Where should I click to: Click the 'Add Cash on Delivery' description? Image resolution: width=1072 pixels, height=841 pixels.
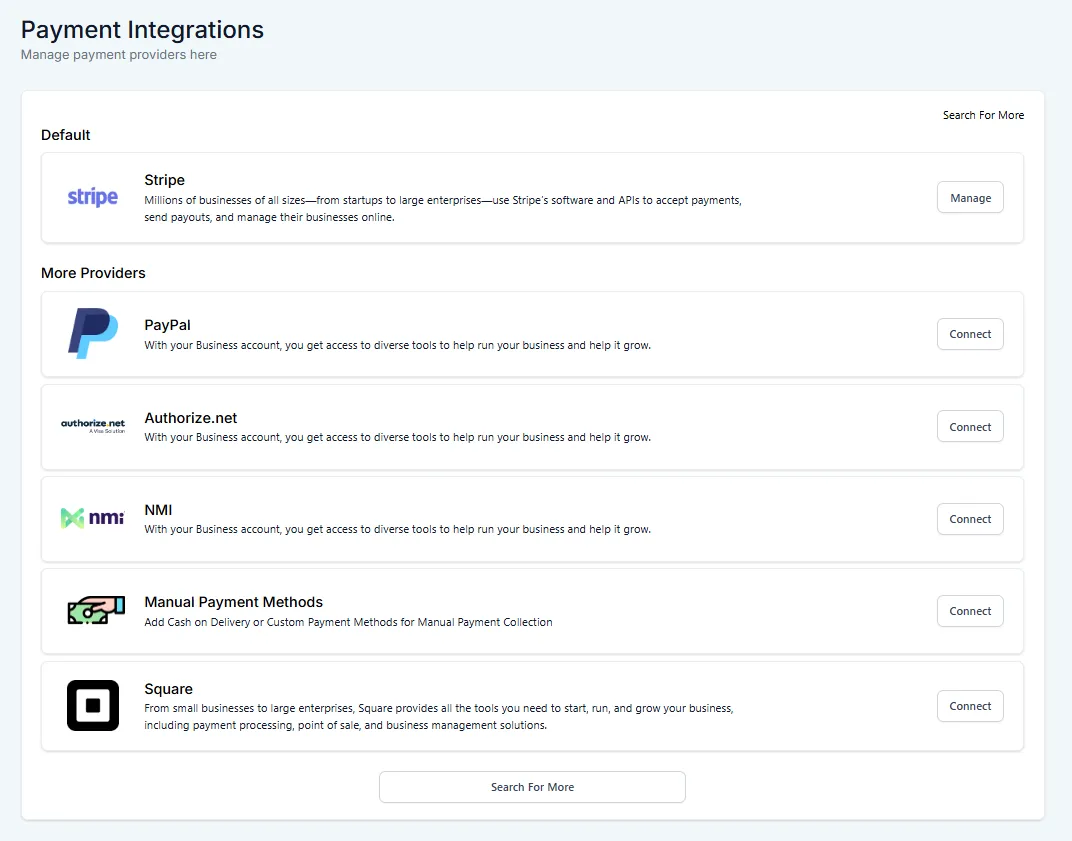pos(348,622)
